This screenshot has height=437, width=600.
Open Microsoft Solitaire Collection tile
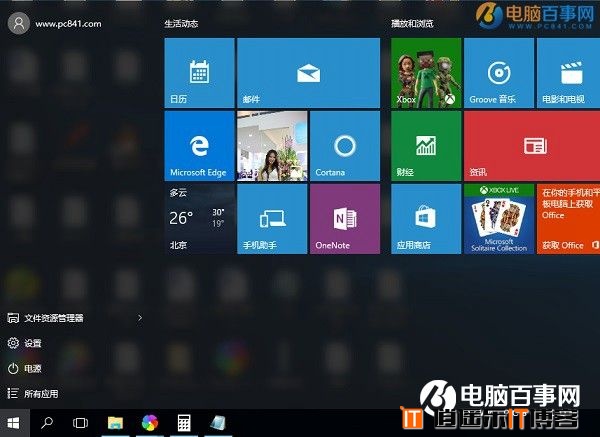[499, 219]
